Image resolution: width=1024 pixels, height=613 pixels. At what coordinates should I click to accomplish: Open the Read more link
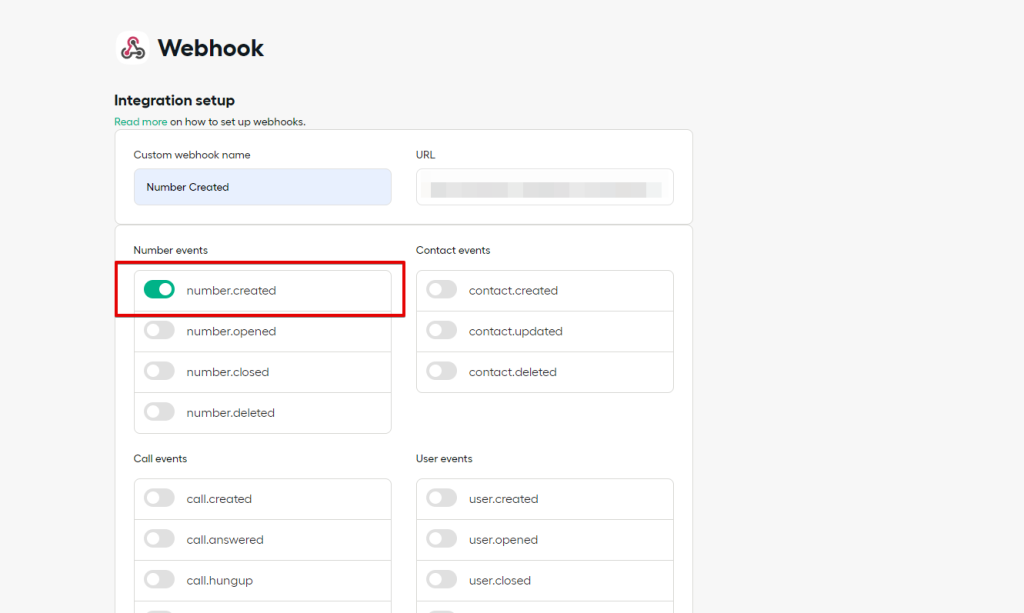coord(140,122)
